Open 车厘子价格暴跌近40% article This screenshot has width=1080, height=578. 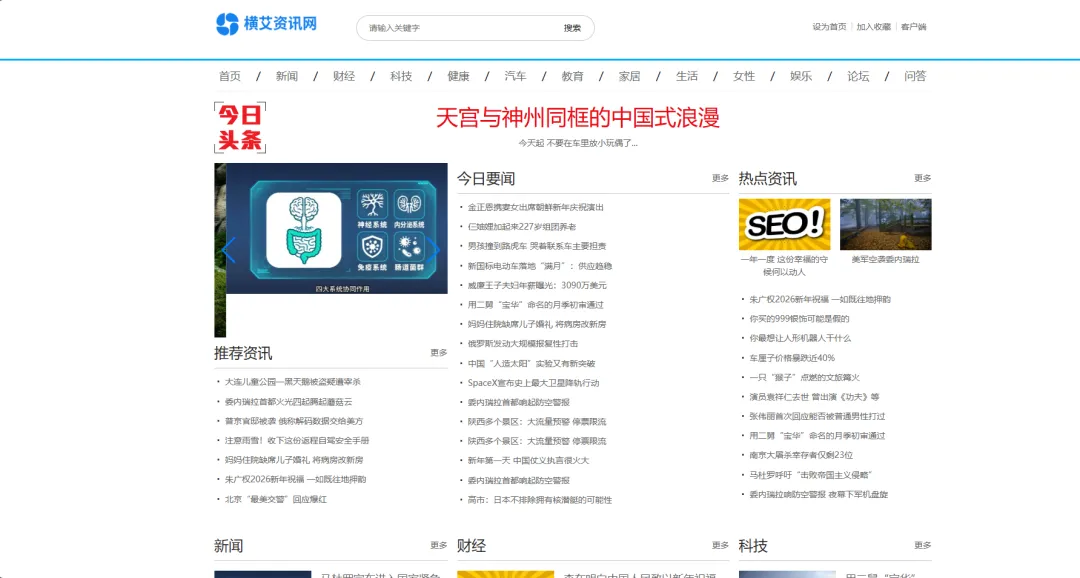(x=792, y=358)
